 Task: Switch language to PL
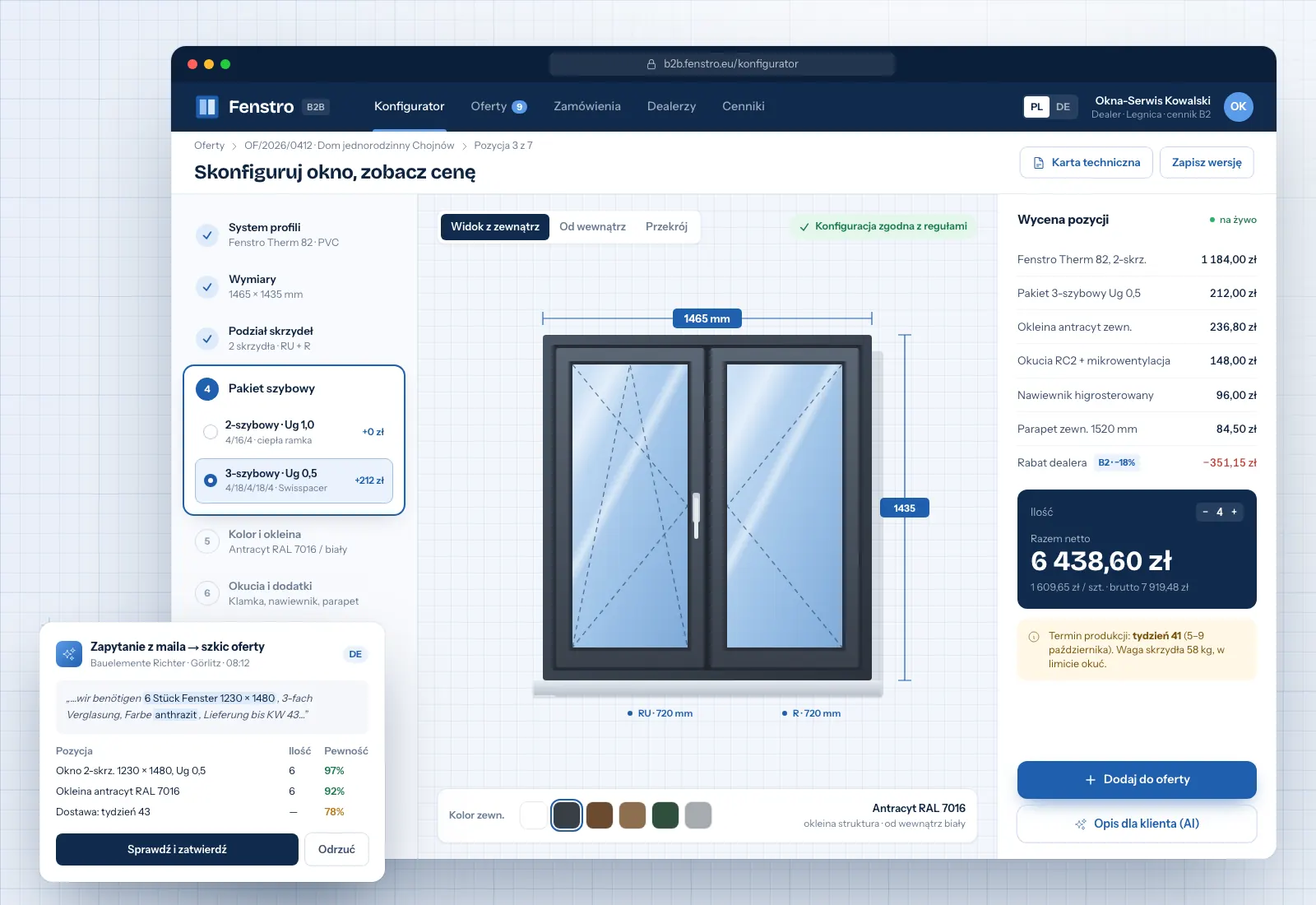tap(1036, 107)
